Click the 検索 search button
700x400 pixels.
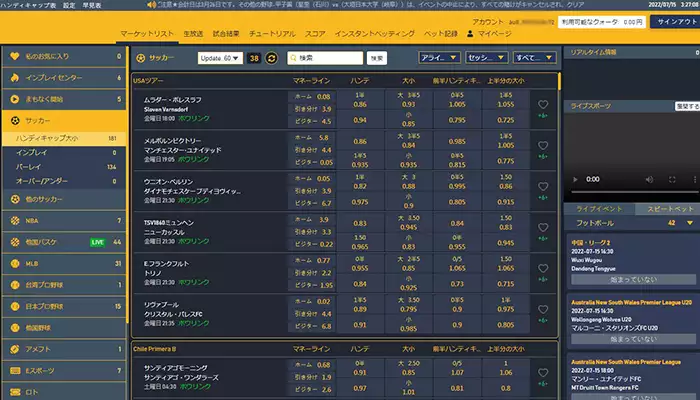tap(376, 58)
